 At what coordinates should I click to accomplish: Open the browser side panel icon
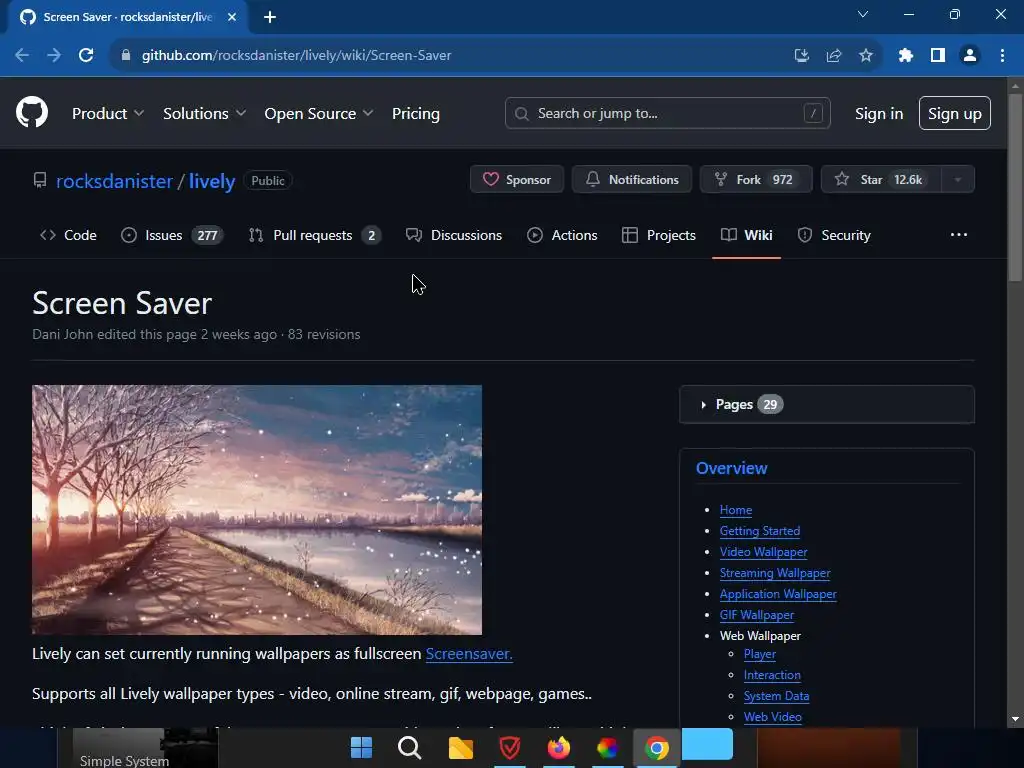point(938,56)
